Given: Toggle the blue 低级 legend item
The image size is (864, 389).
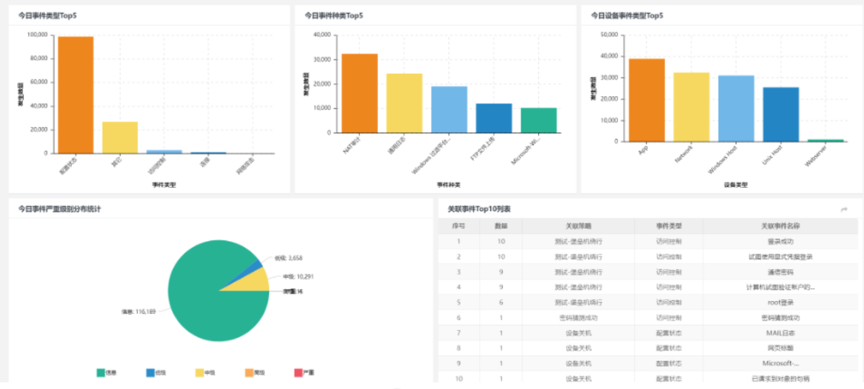Looking at the screenshot, I should pos(156,373).
